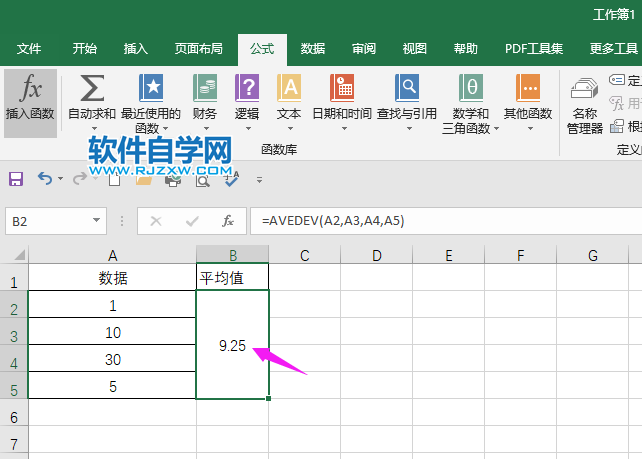Click the Undo arrow icon
The height and width of the screenshot is (459, 642).
(45, 179)
